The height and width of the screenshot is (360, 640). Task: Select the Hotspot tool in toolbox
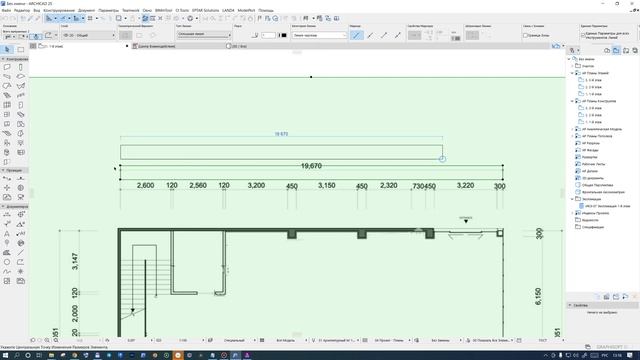[20, 271]
